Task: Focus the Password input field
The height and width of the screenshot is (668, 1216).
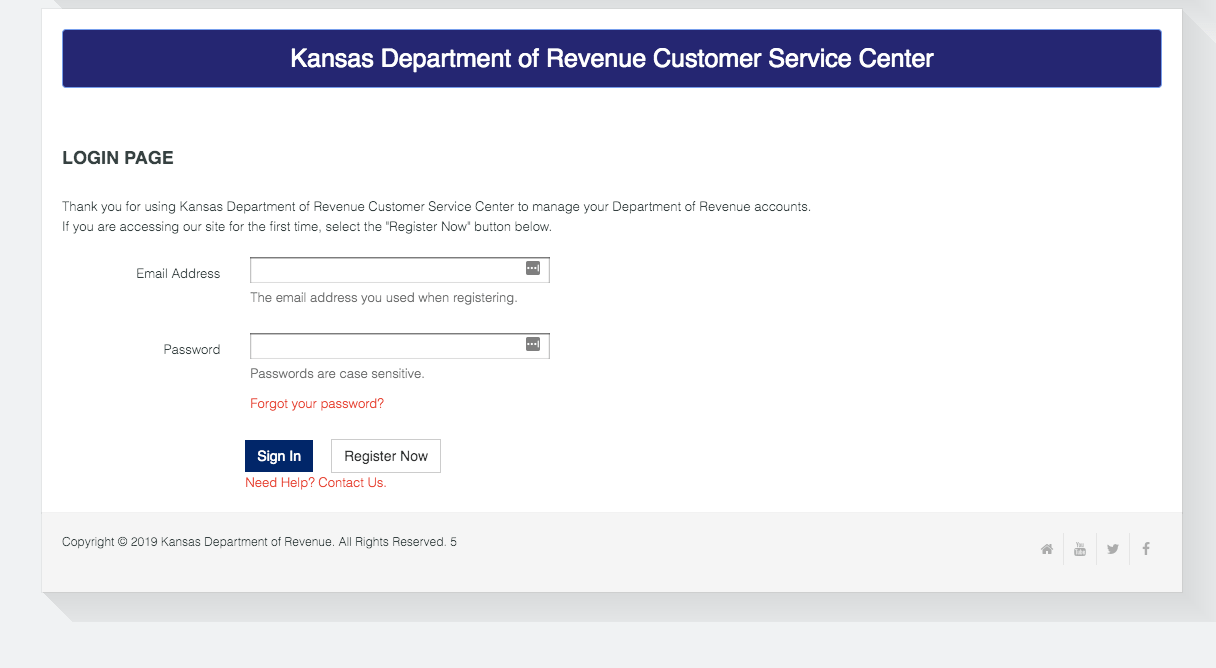Action: (400, 346)
